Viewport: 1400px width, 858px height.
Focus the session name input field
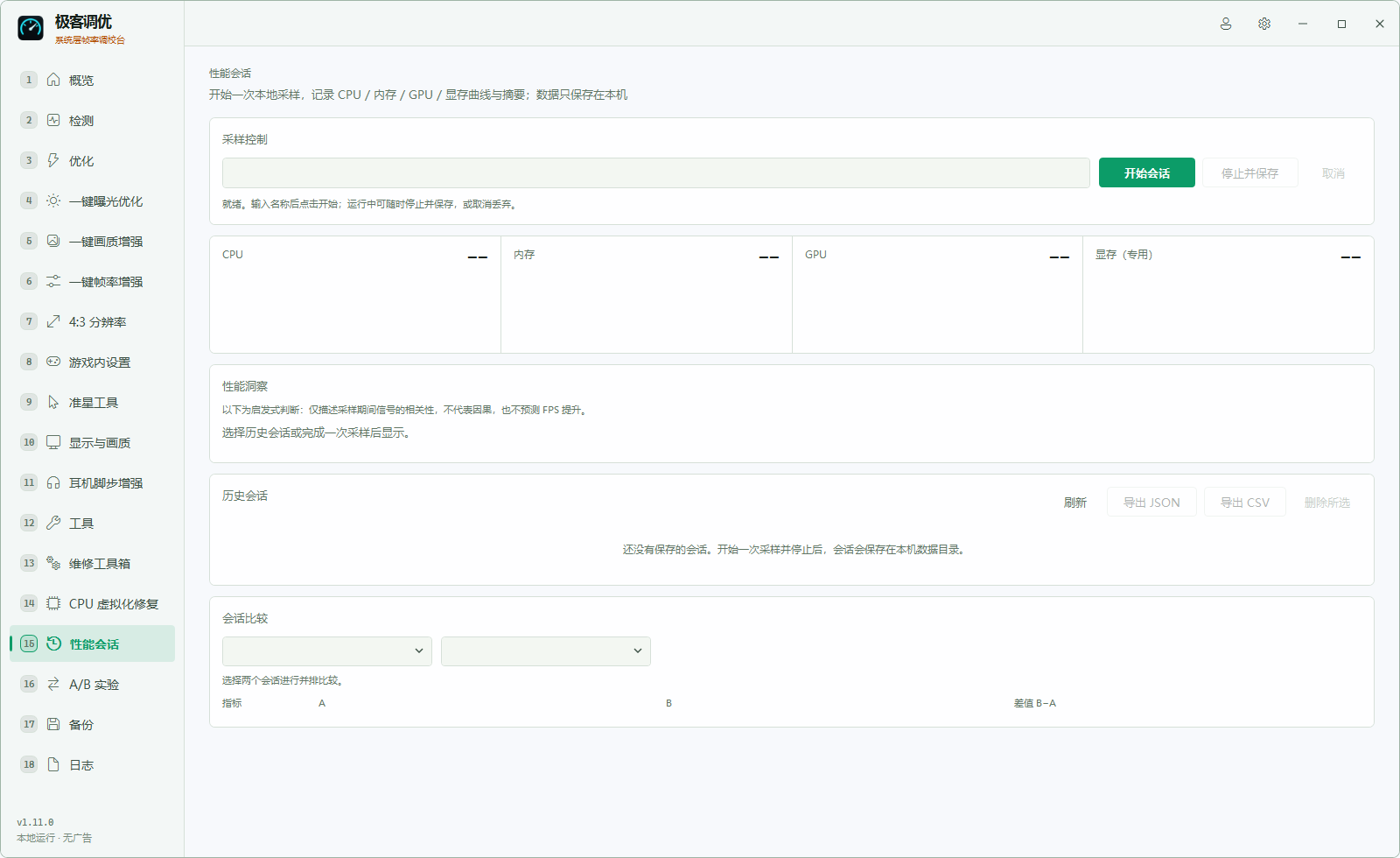coord(656,173)
